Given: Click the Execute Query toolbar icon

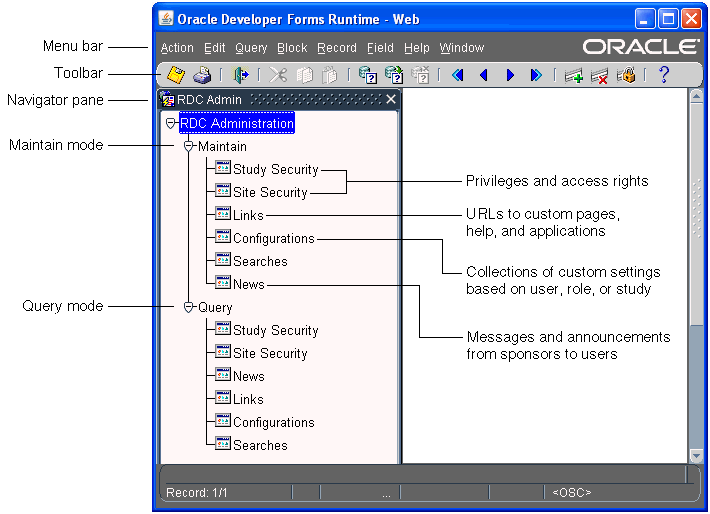Looking at the screenshot, I should tap(394, 75).
